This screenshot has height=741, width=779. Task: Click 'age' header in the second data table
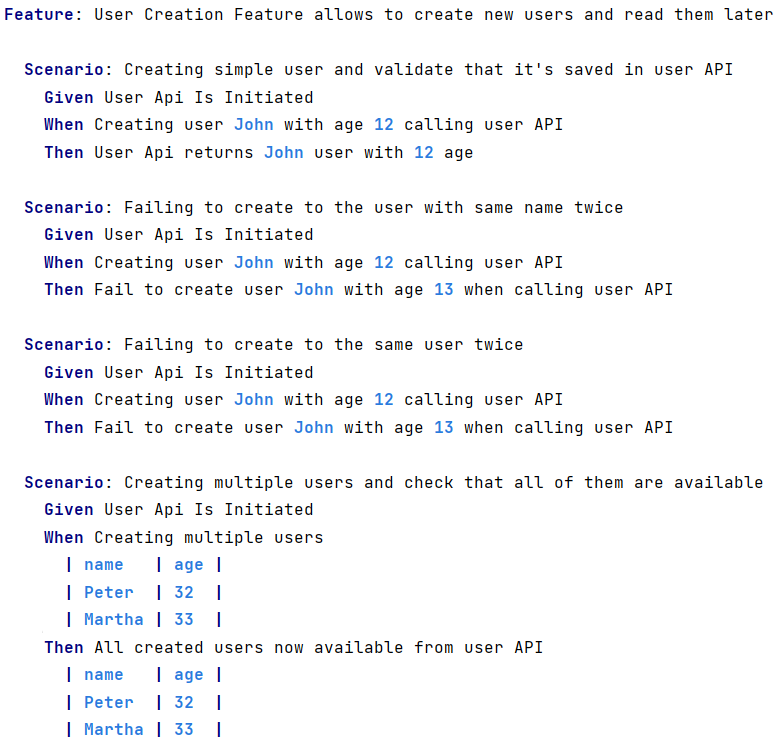click(x=188, y=675)
